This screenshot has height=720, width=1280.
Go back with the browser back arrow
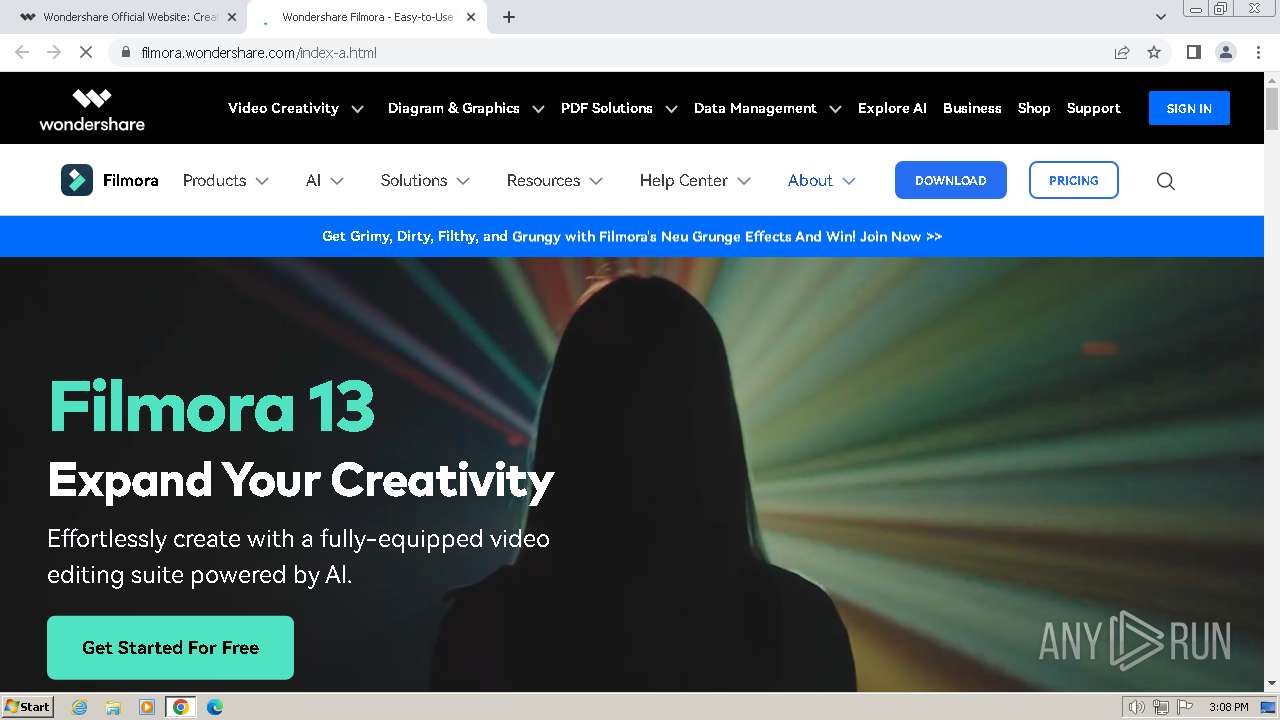[22, 52]
